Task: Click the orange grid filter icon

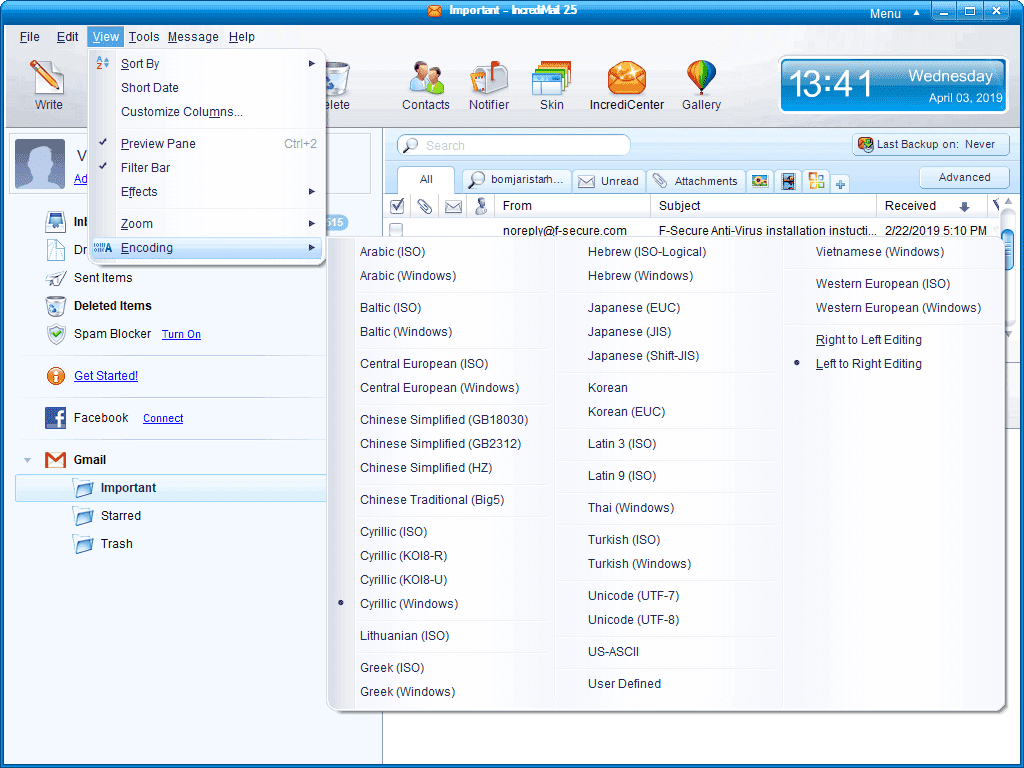Action: pos(816,181)
